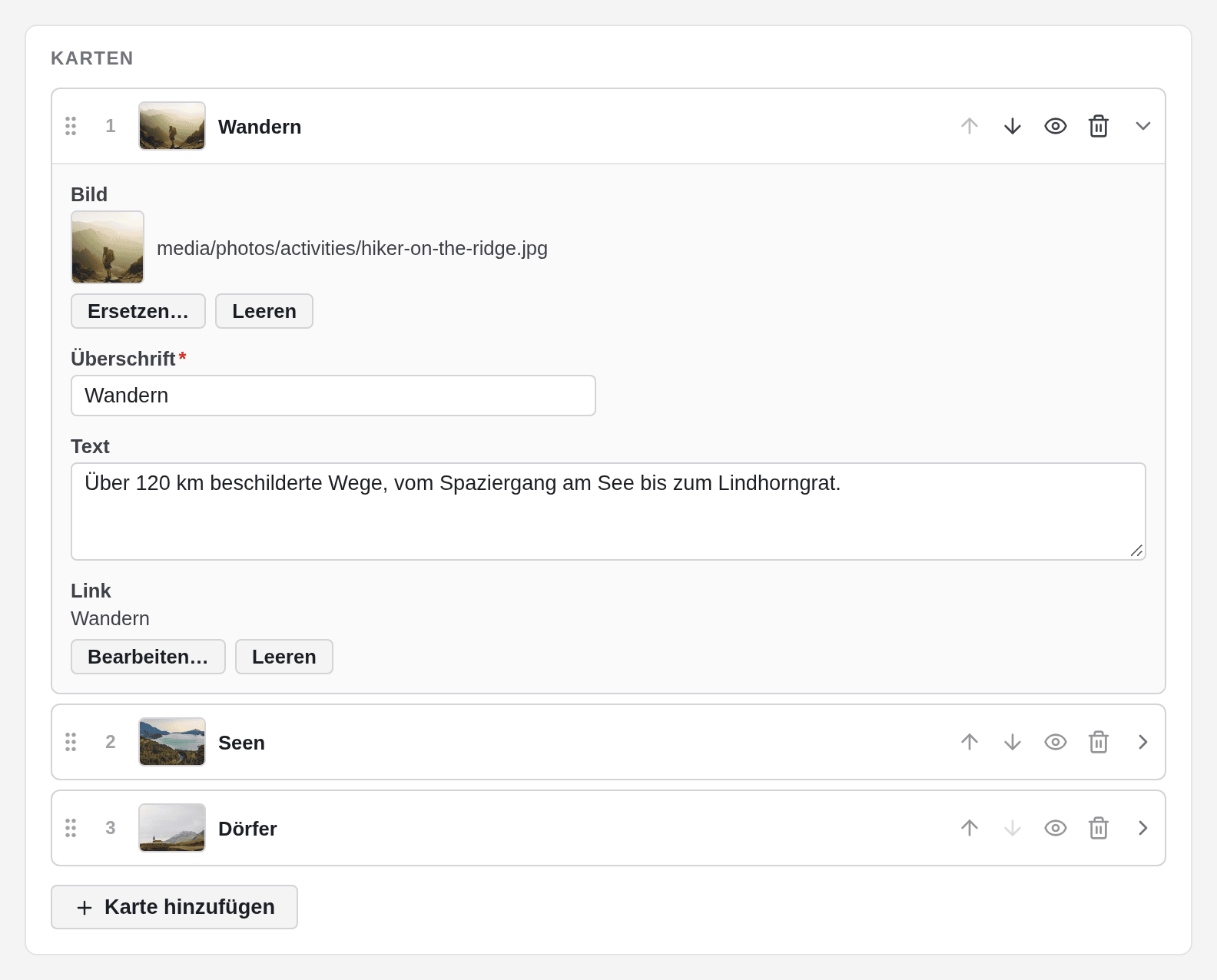Click the Seen card lake thumbnail
The width and height of the screenshot is (1217, 980).
pyautogui.click(x=172, y=742)
